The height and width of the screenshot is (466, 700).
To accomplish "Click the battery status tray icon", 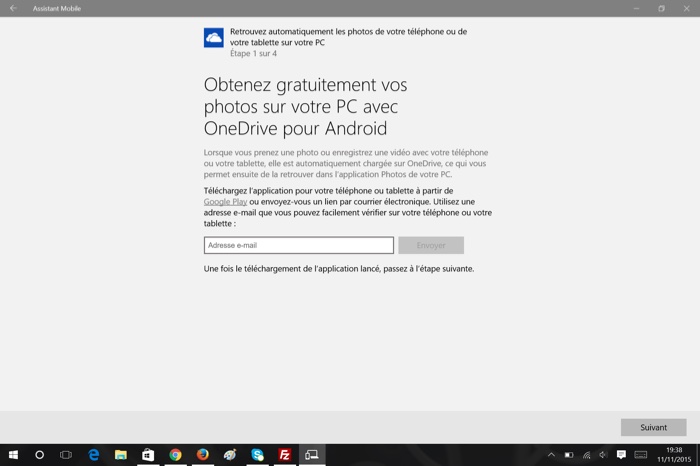I will [569, 455].
